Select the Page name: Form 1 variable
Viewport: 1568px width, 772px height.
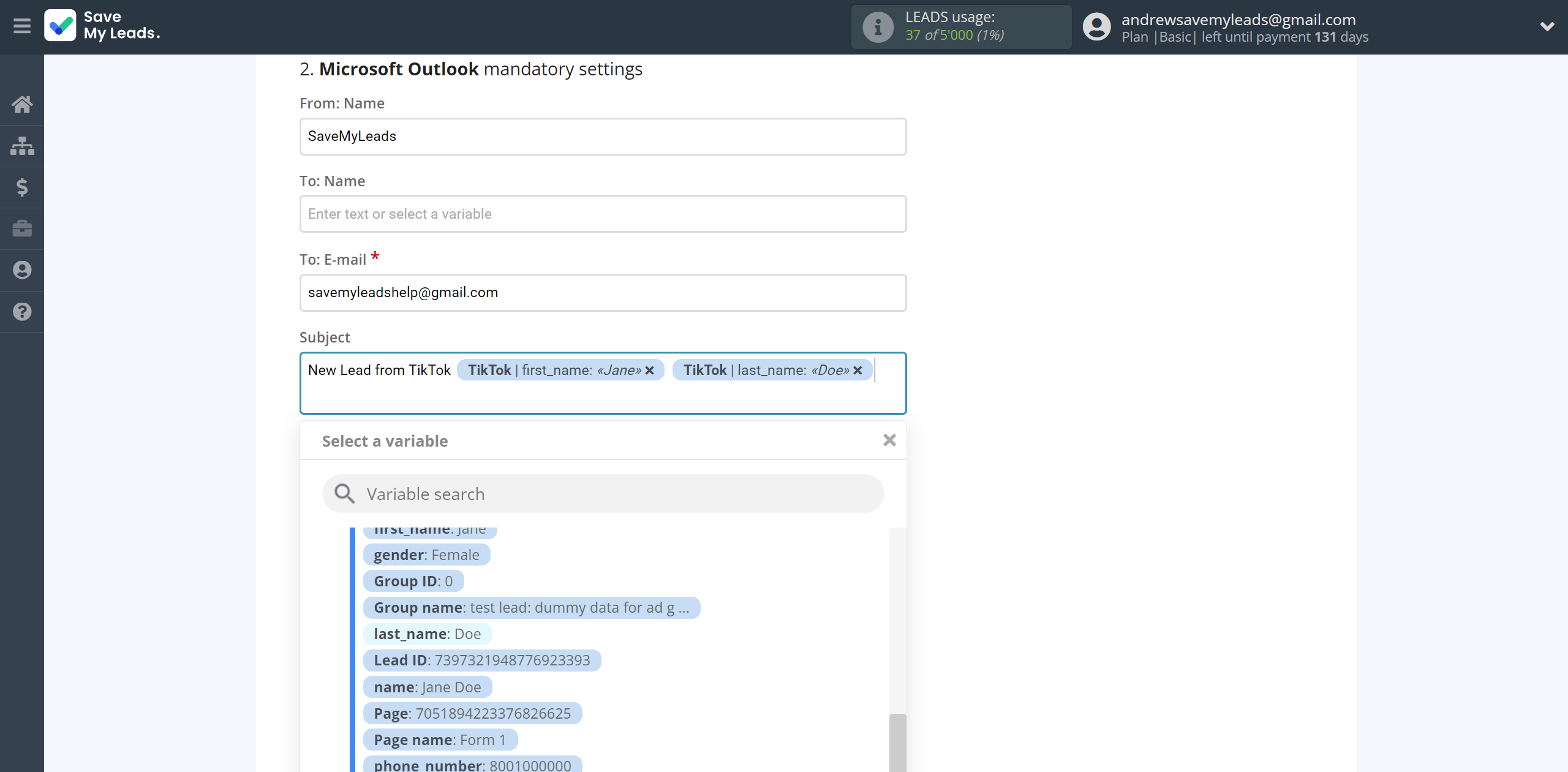(x=440, y=740)
